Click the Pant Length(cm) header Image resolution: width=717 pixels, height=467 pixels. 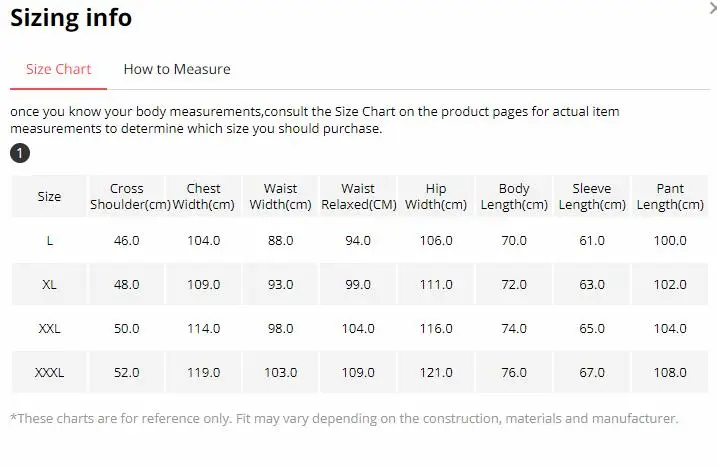[x=670, y=196]
